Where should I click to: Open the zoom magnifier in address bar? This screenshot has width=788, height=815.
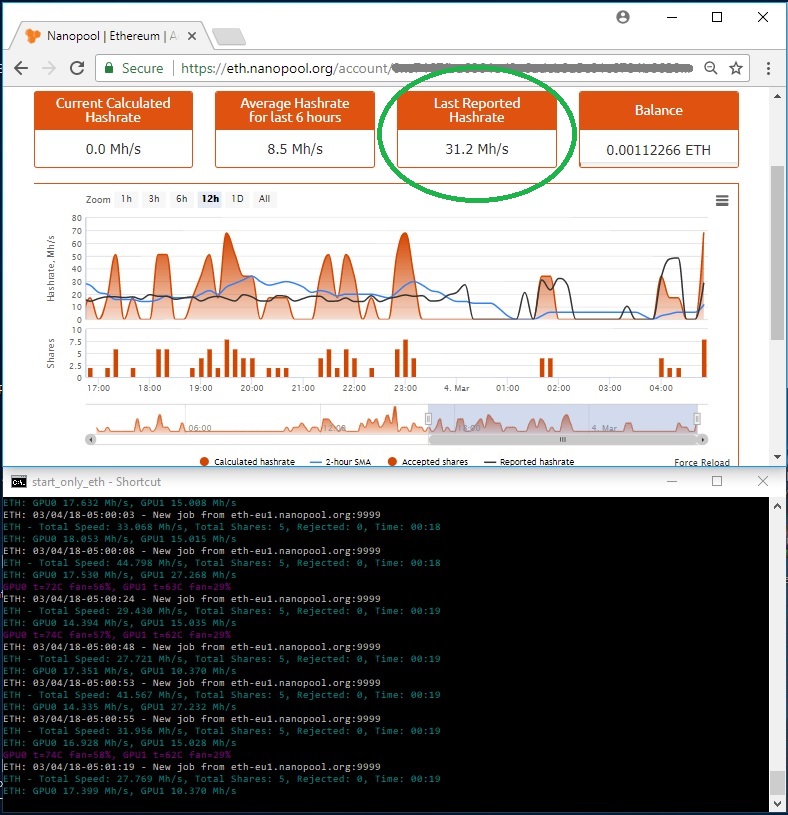click(x=711, y=68)
